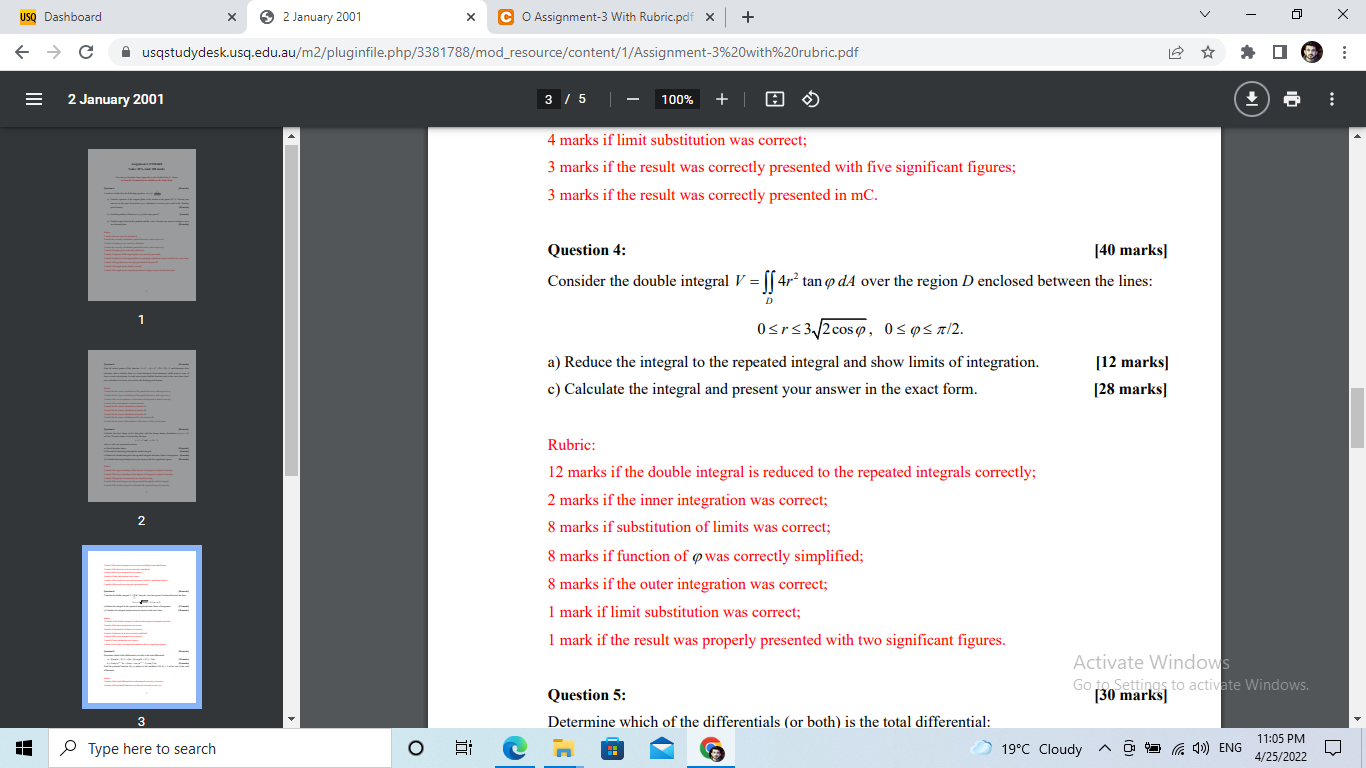The height and width of the screenshot is (768, 1366).
Task: Go forward in browser history
Action: pyautogui.click(x=55, y=52)
